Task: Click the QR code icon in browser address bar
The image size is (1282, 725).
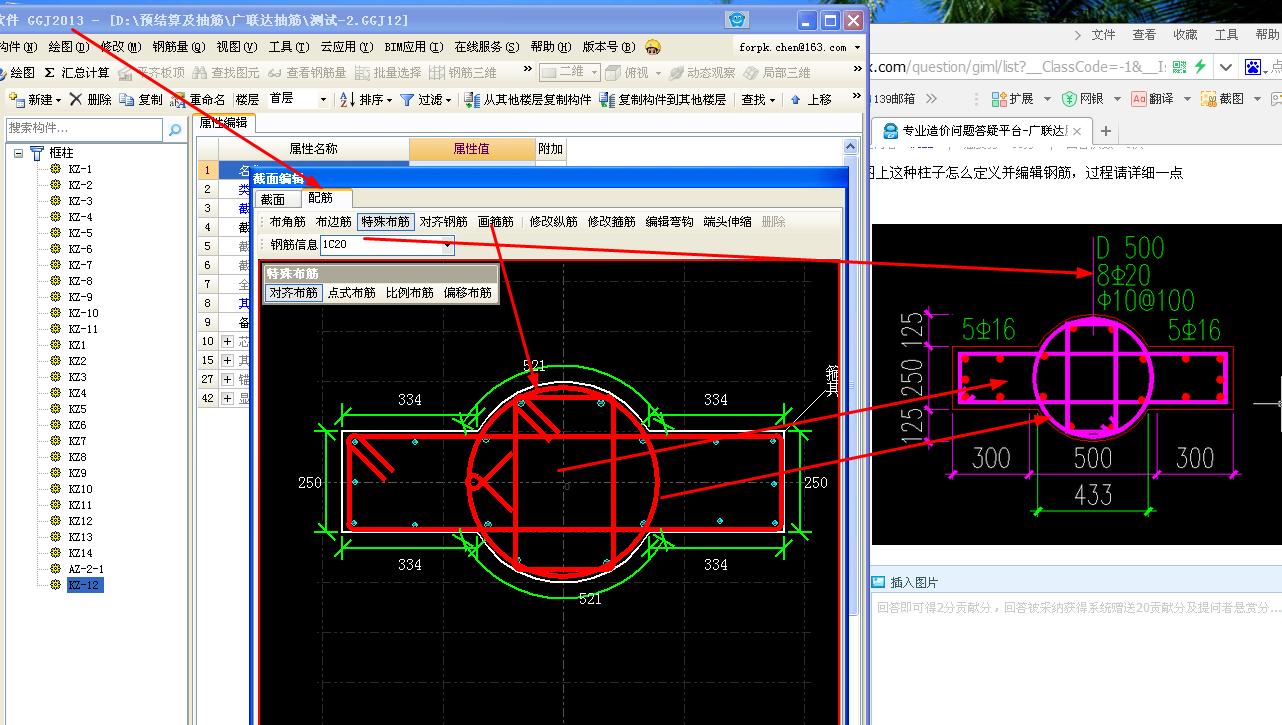Action: [1180, 66]
